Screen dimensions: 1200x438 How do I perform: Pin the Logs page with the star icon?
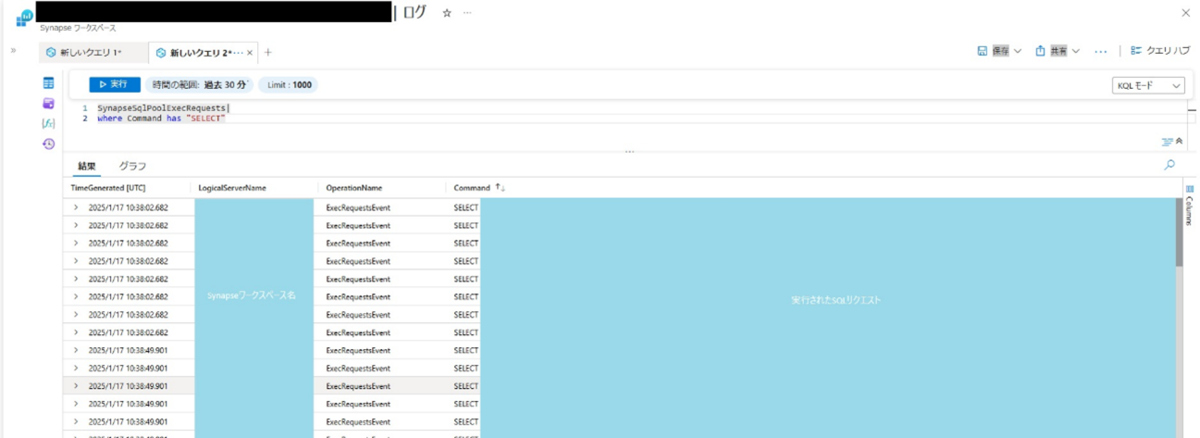tap(446, 12)
